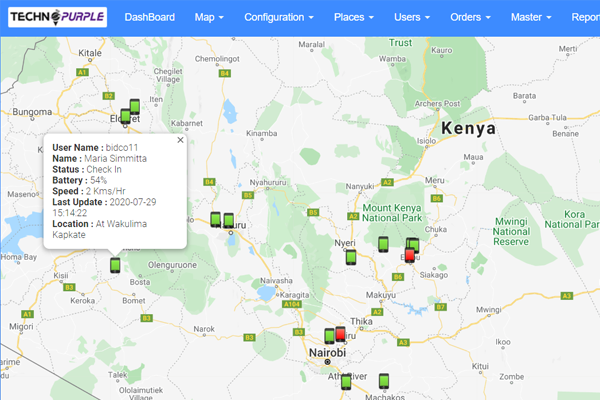Select the green phone marker below Nyeri
Image resolution: width=600 pixels, height=400 pixels.
351,257
